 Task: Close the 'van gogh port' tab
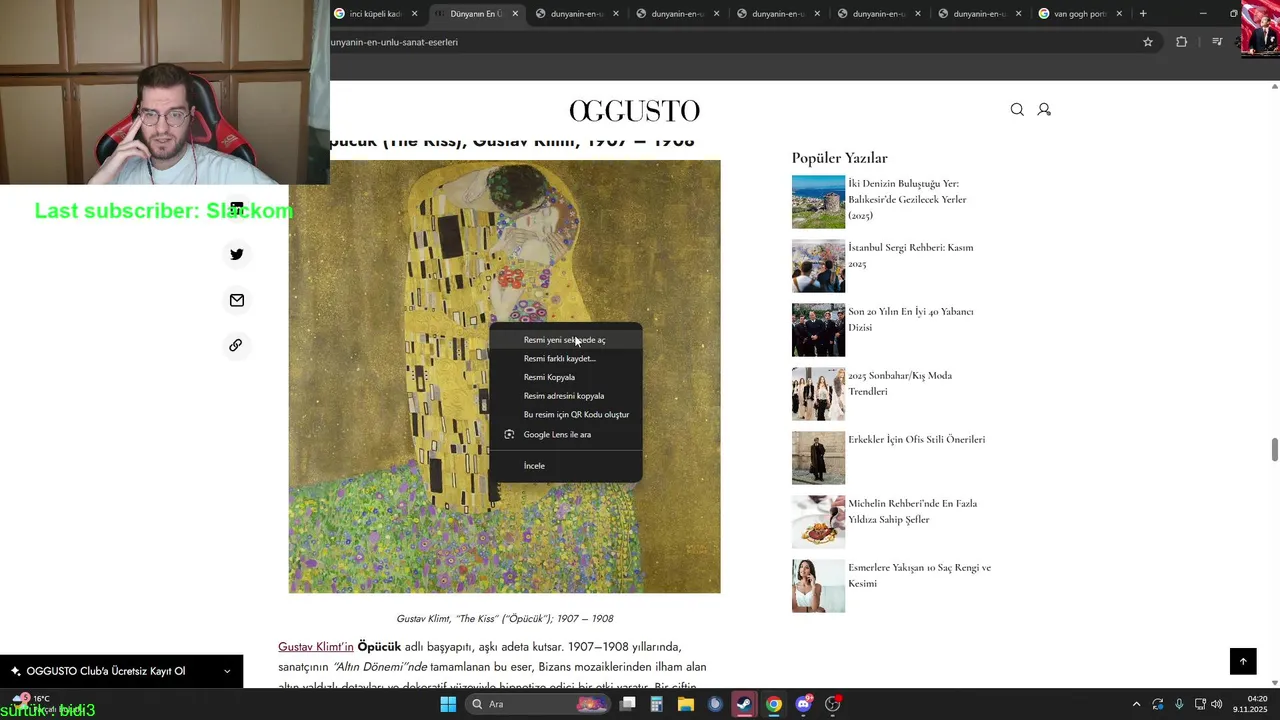pyautogui.click(x=1119, y=14)
